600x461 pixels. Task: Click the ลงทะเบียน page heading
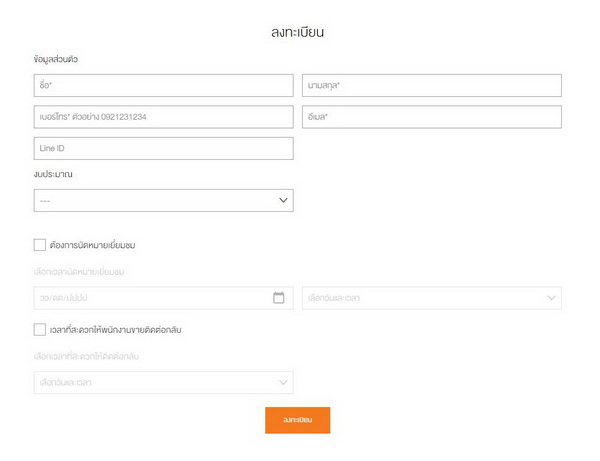(298, 32)
